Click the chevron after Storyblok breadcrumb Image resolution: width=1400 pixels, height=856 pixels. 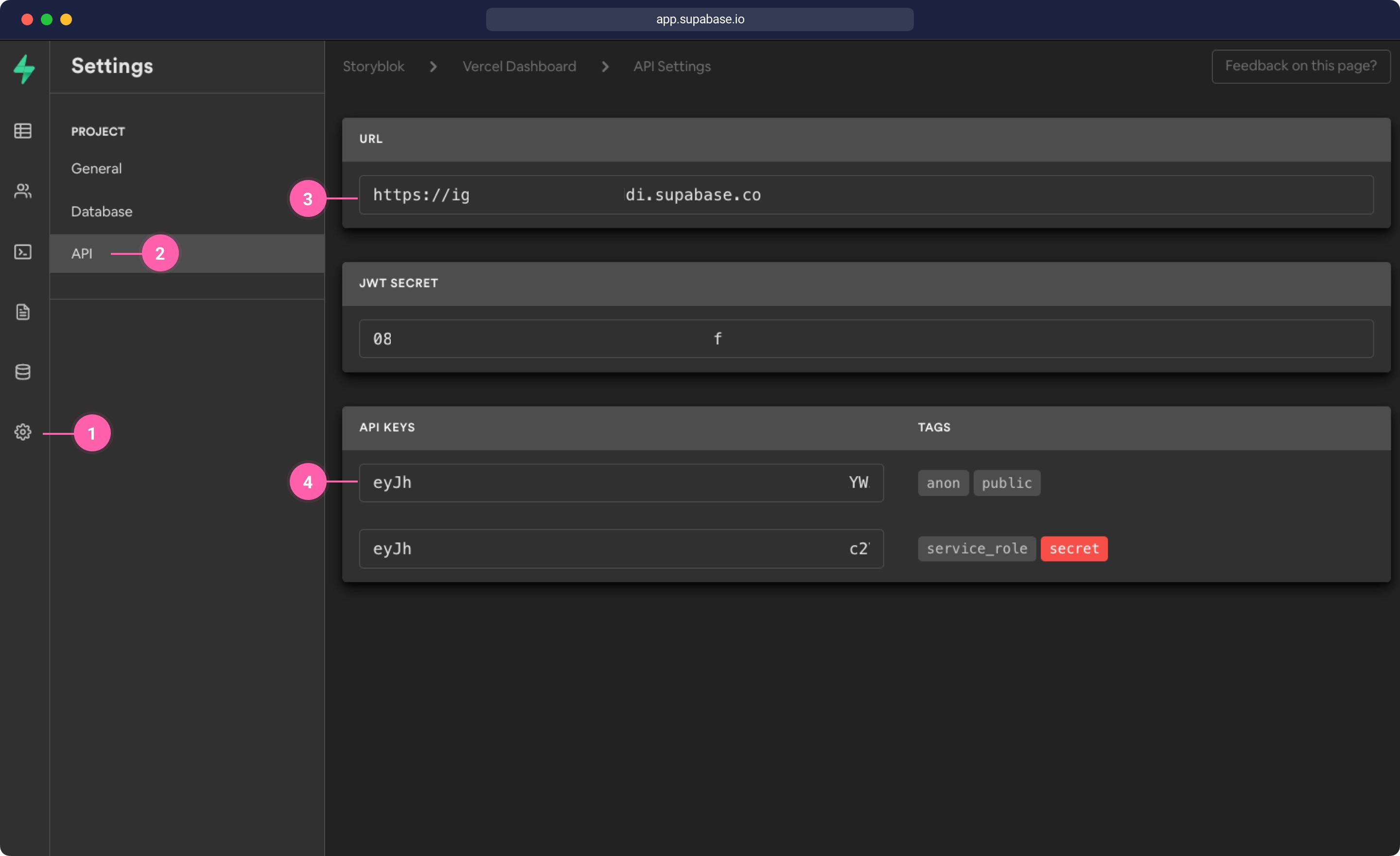point(434,67)
